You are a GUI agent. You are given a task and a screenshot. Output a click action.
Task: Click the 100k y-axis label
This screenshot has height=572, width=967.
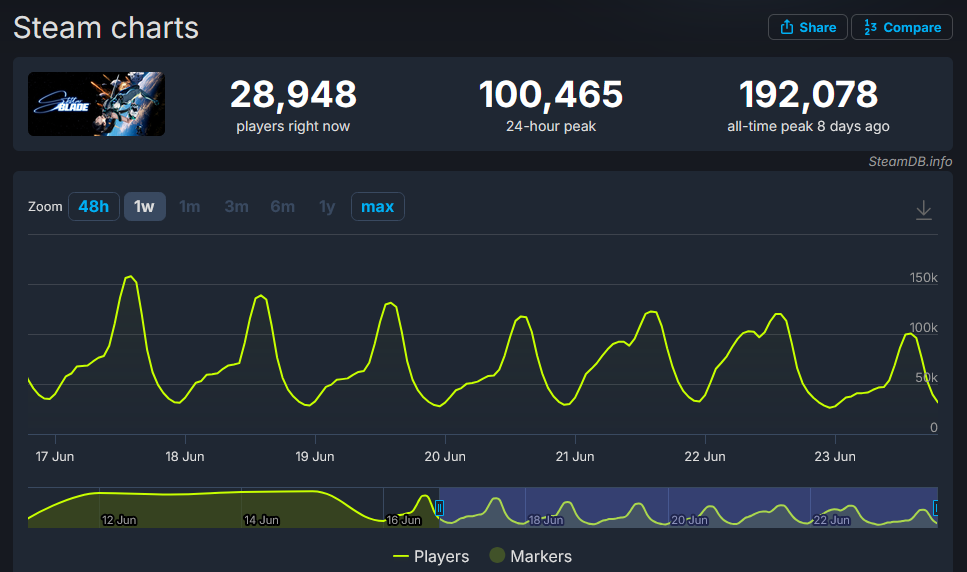pyautogui.click(x=923, y=327)
